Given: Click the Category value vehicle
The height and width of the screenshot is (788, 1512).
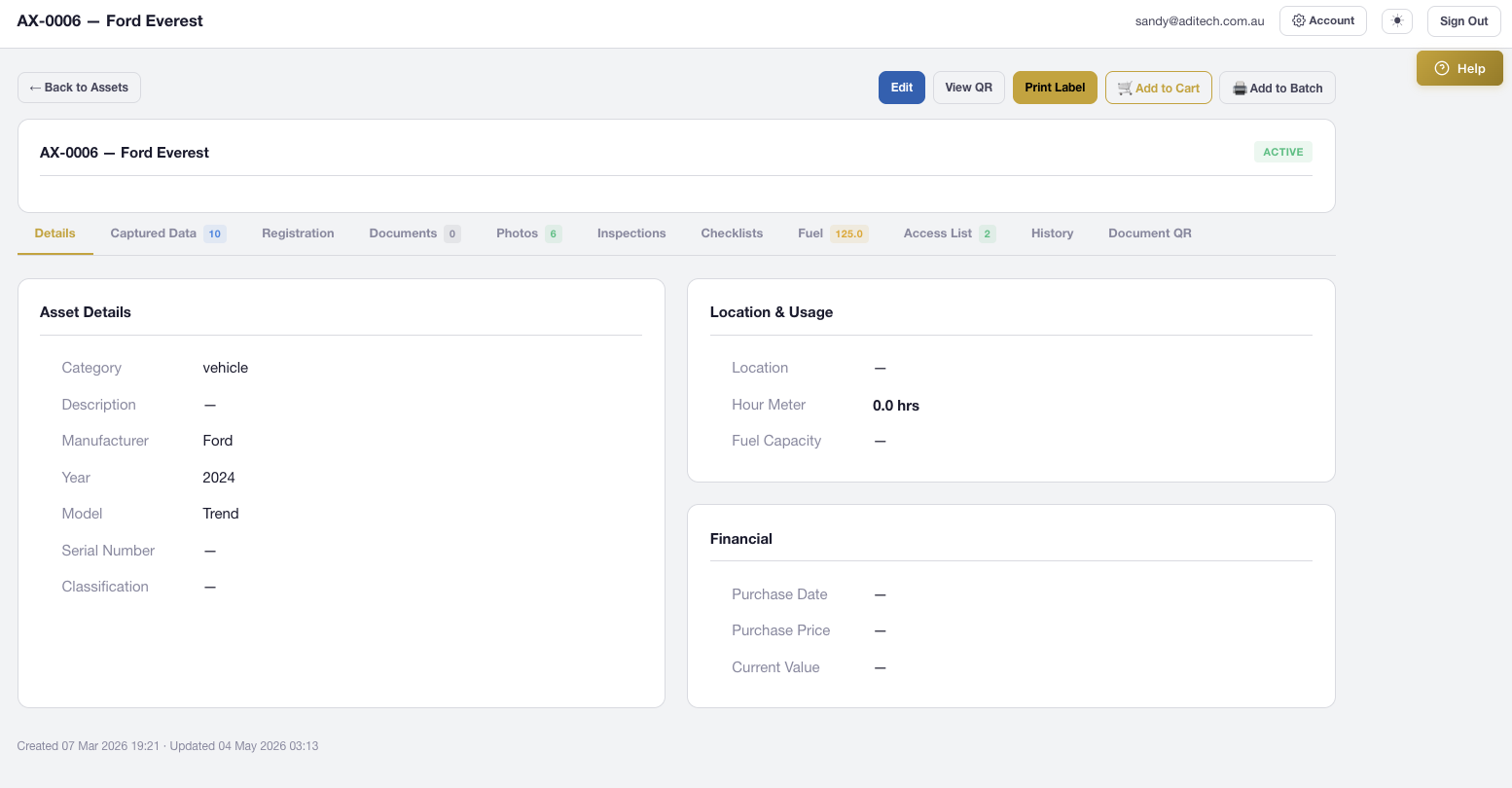Looking at the screenshot, I should point(226,368).
